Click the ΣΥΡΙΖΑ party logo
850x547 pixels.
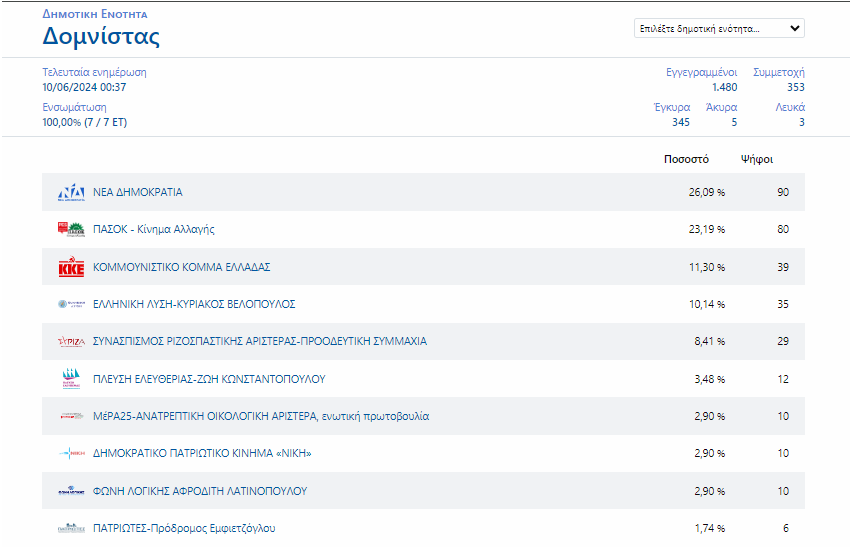coord(71,342)
